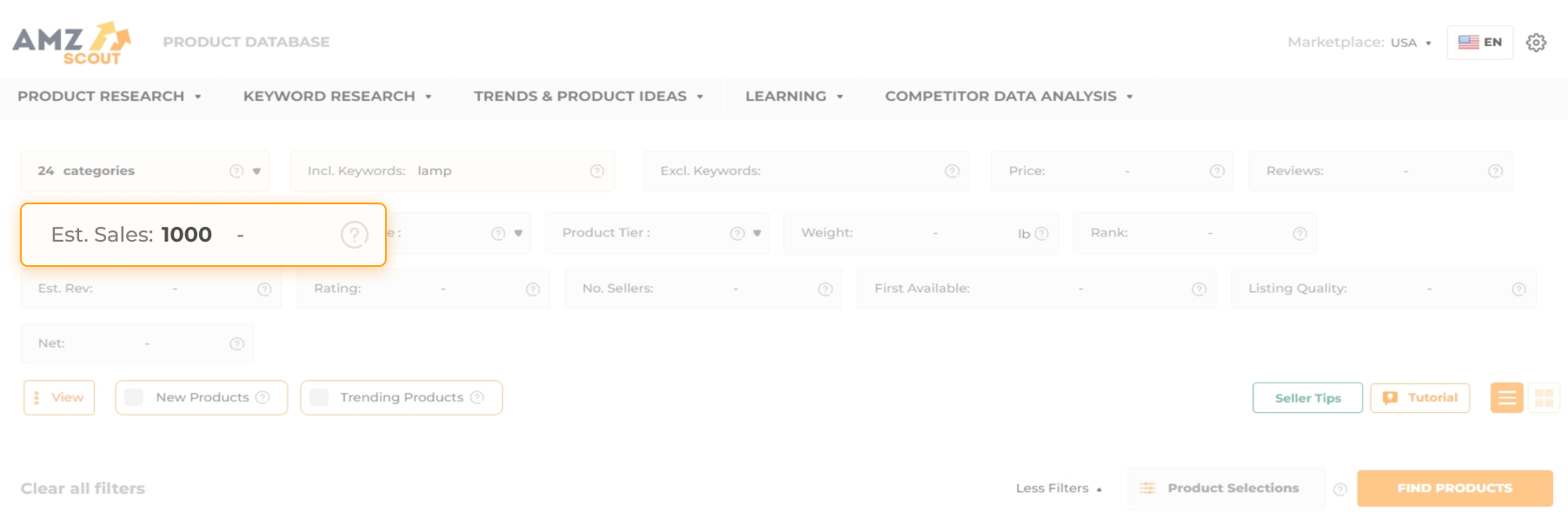Open the EN language selector
This screenshot has height=532, width=1568.
coord(1479,42)
